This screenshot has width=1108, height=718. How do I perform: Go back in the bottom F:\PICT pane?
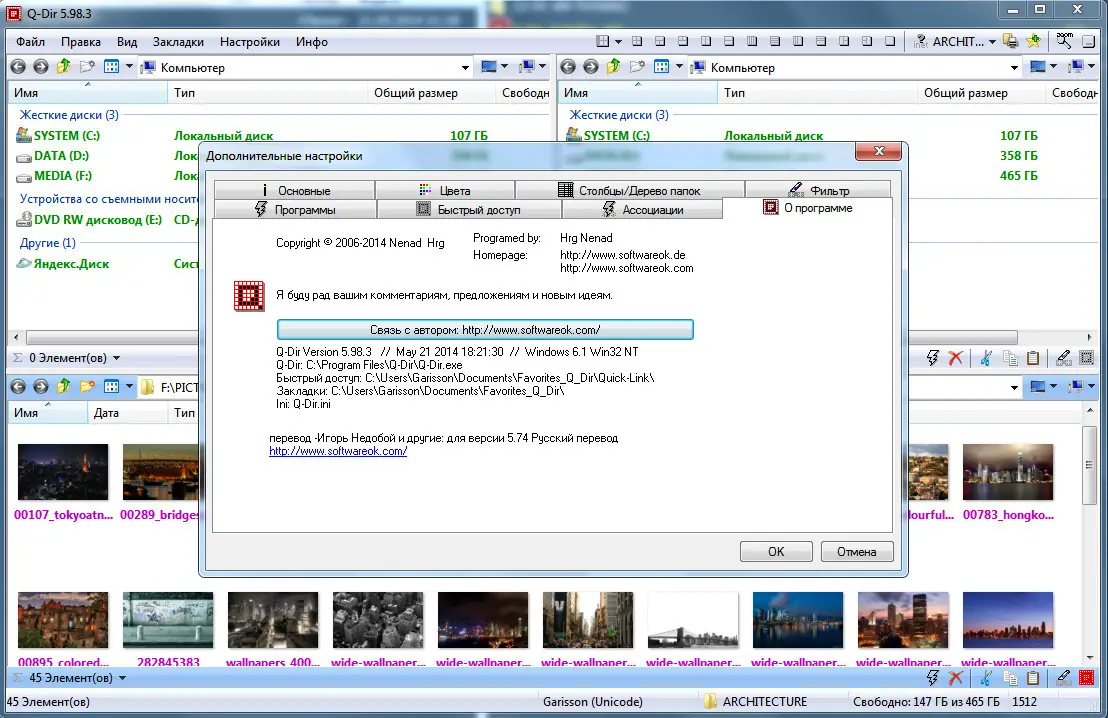pyautogui.click(x=18, y=387)
